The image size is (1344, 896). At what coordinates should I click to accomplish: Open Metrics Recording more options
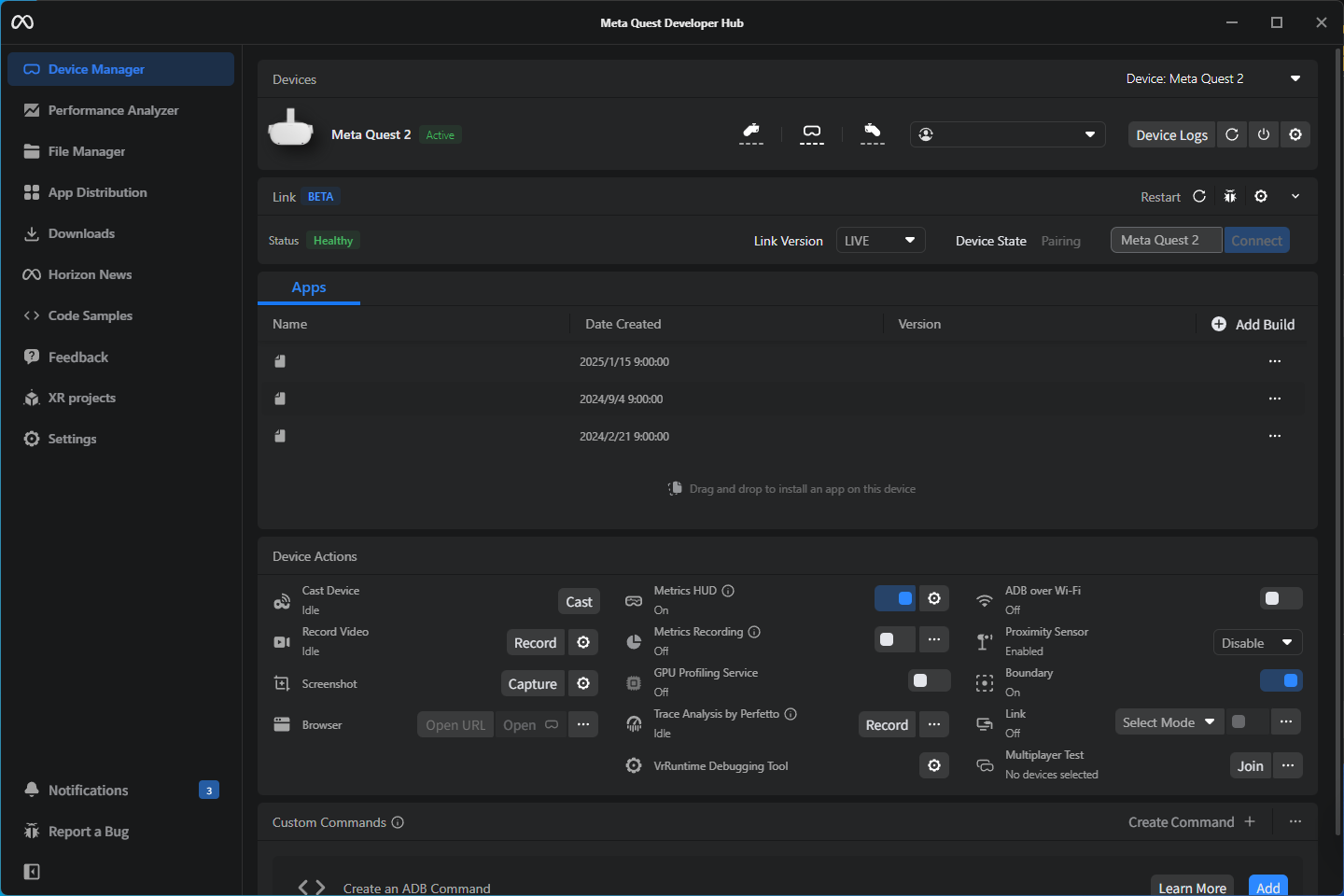tap(934, 639)
